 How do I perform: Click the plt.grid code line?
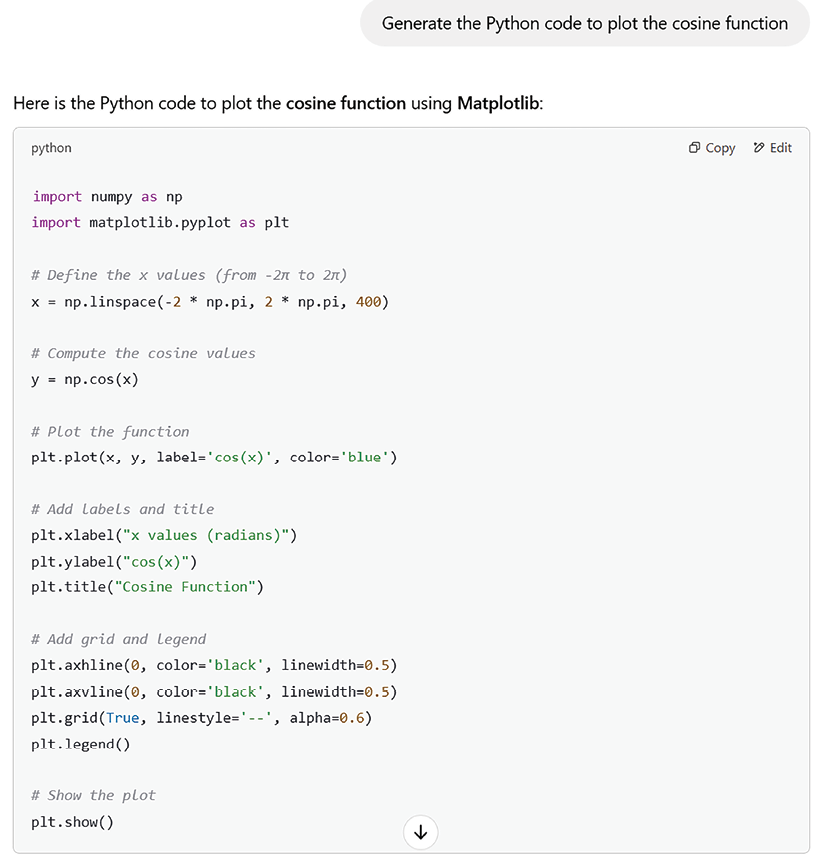coord(201,717)
